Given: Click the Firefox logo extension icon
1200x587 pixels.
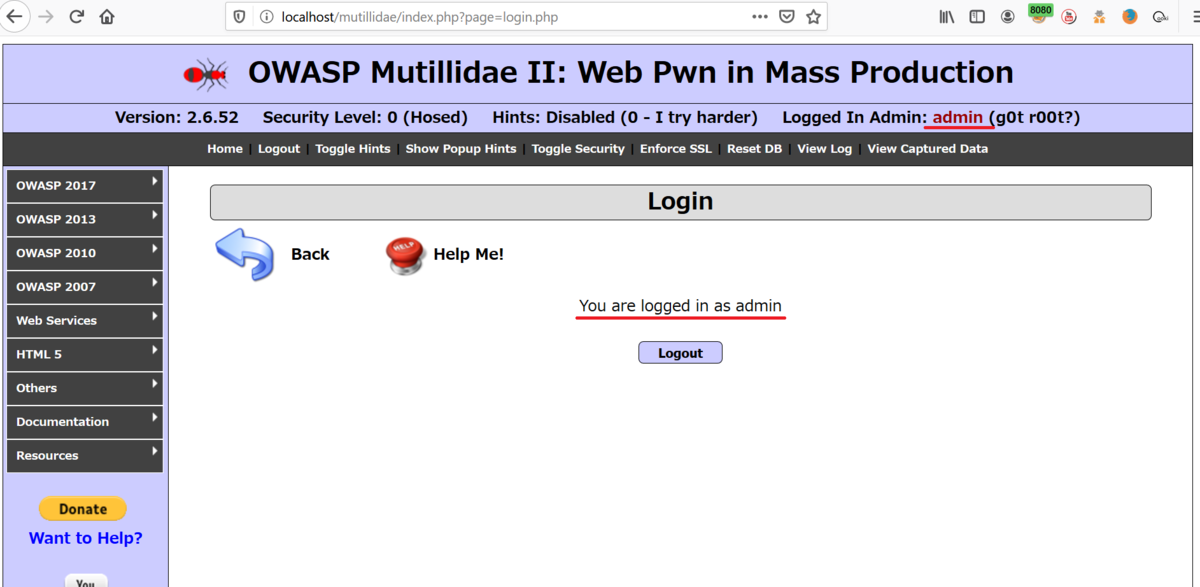Looking at the screenshot, I should coord(1130,17).
